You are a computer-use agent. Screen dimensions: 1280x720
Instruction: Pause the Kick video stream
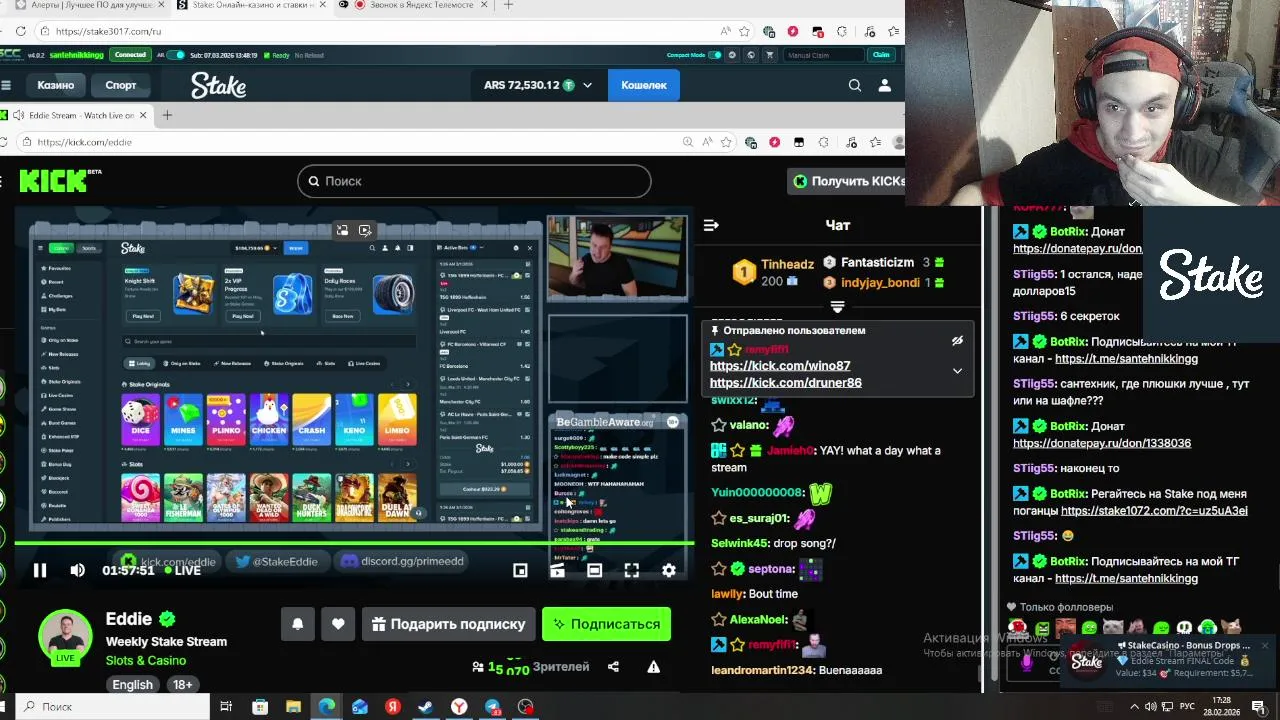pos(40,570)
